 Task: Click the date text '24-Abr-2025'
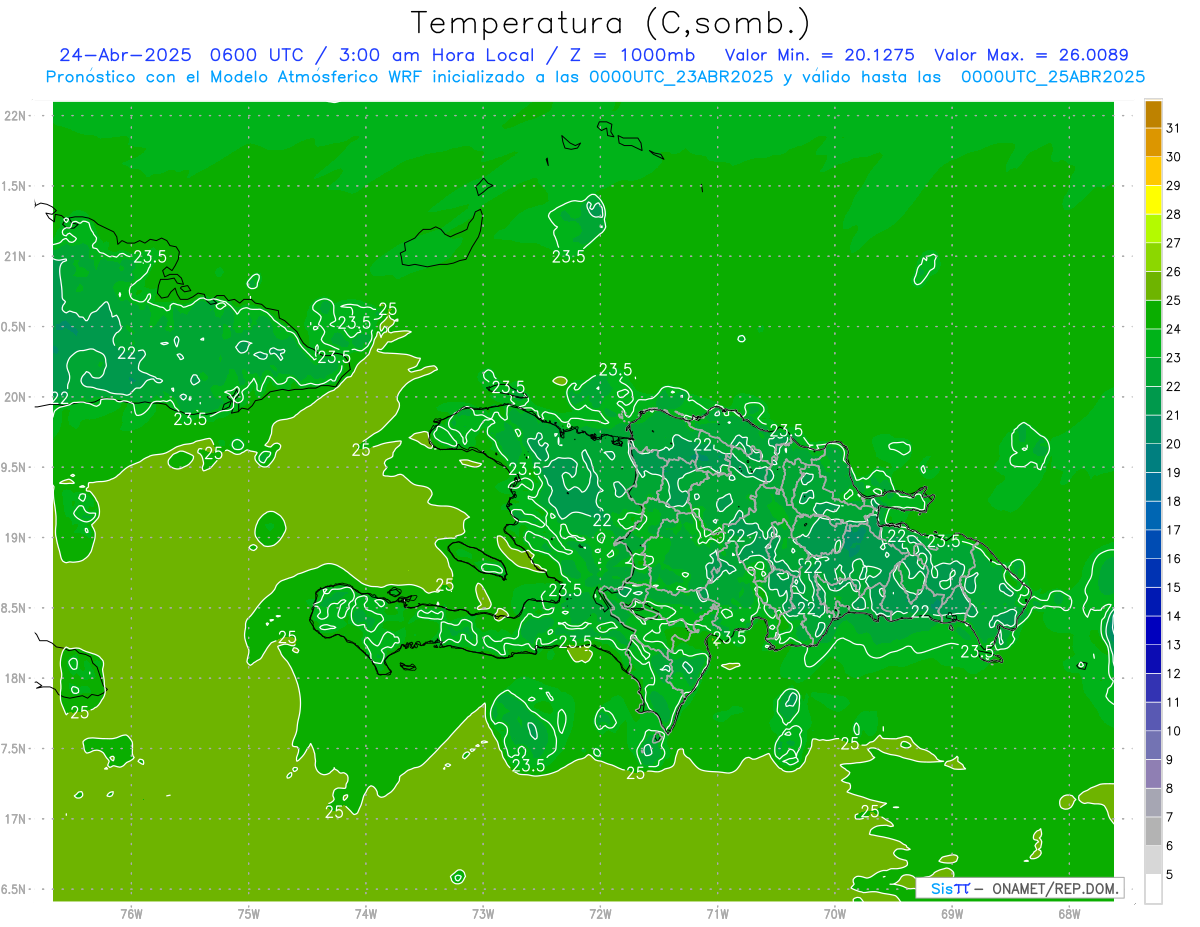click(x=125, y=55)
